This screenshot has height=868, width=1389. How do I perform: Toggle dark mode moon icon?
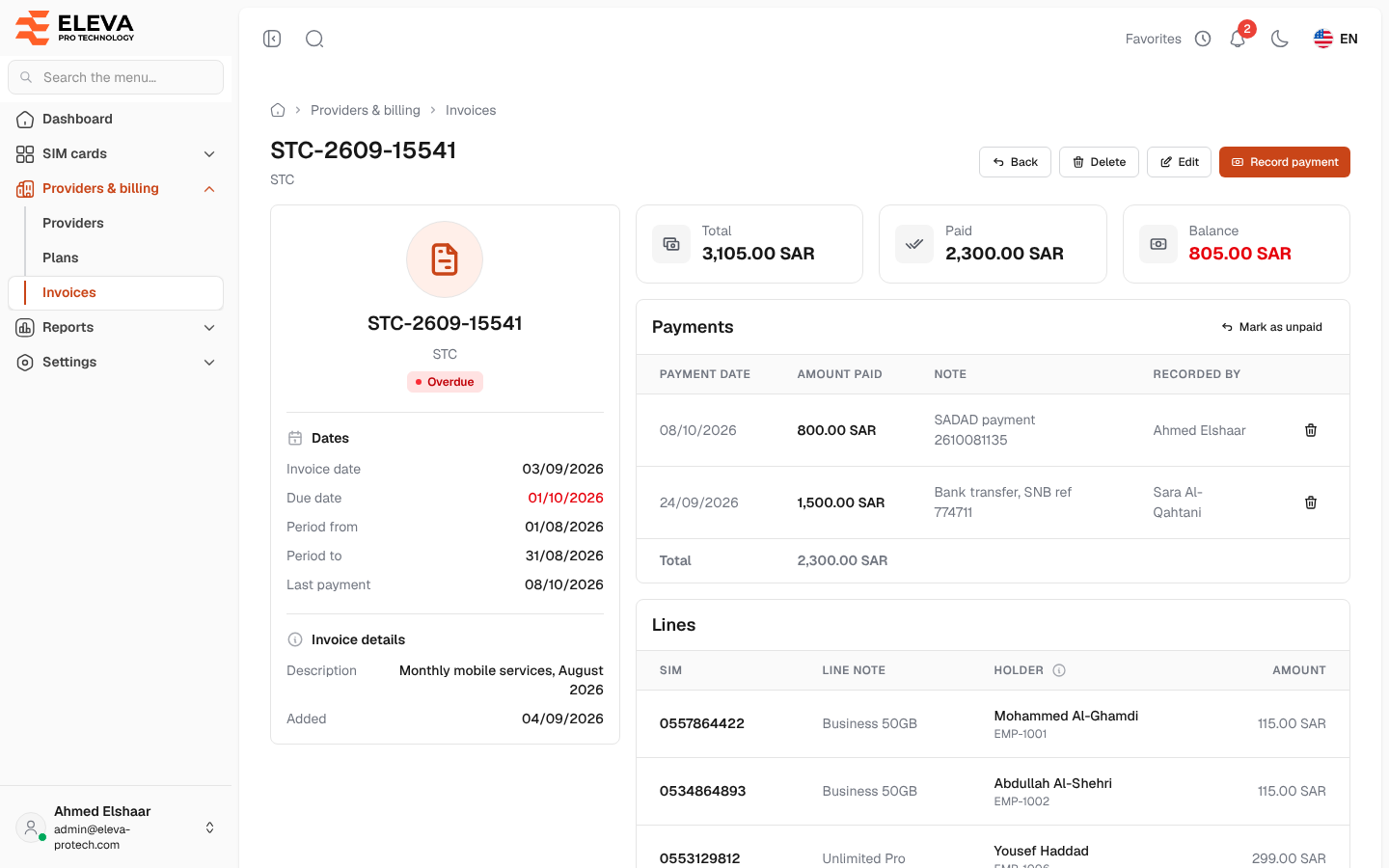coord(1280,39)
